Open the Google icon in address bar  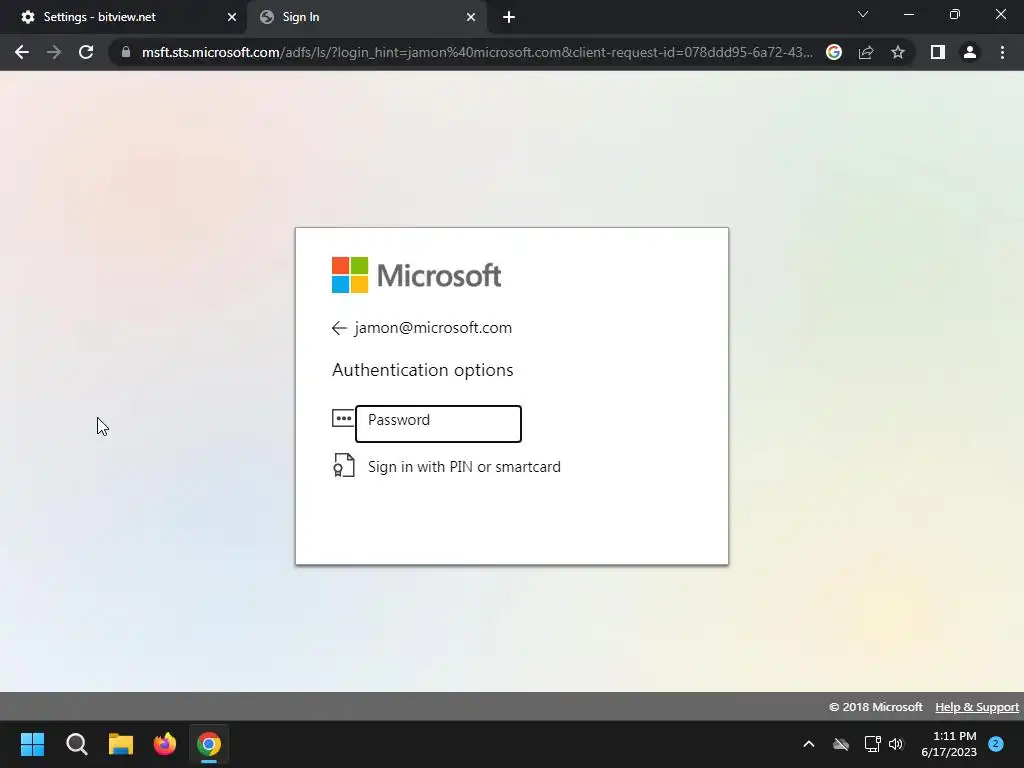pos(834,52)
